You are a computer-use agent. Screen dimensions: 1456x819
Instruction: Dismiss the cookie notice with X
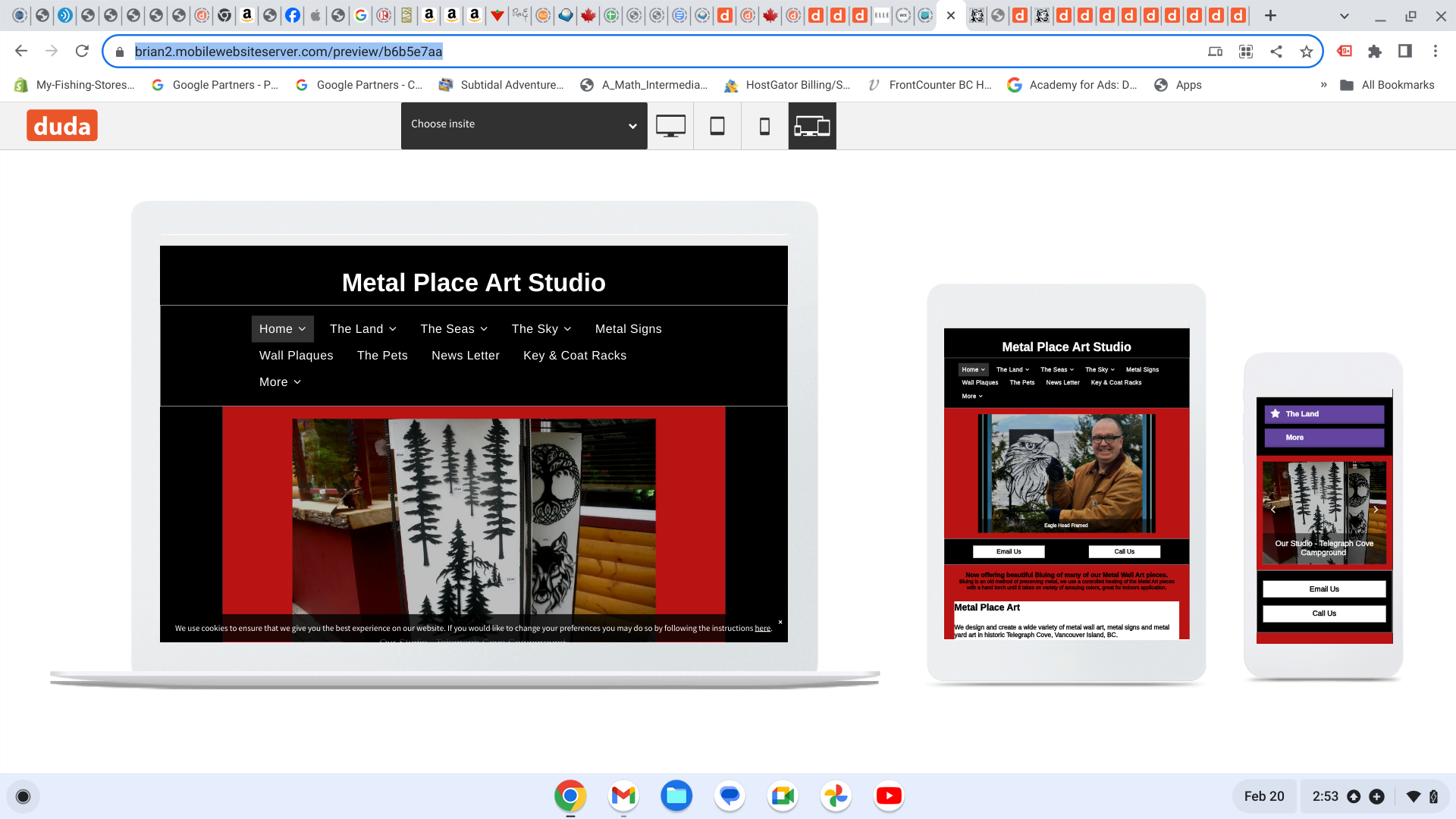pos(780,622)
